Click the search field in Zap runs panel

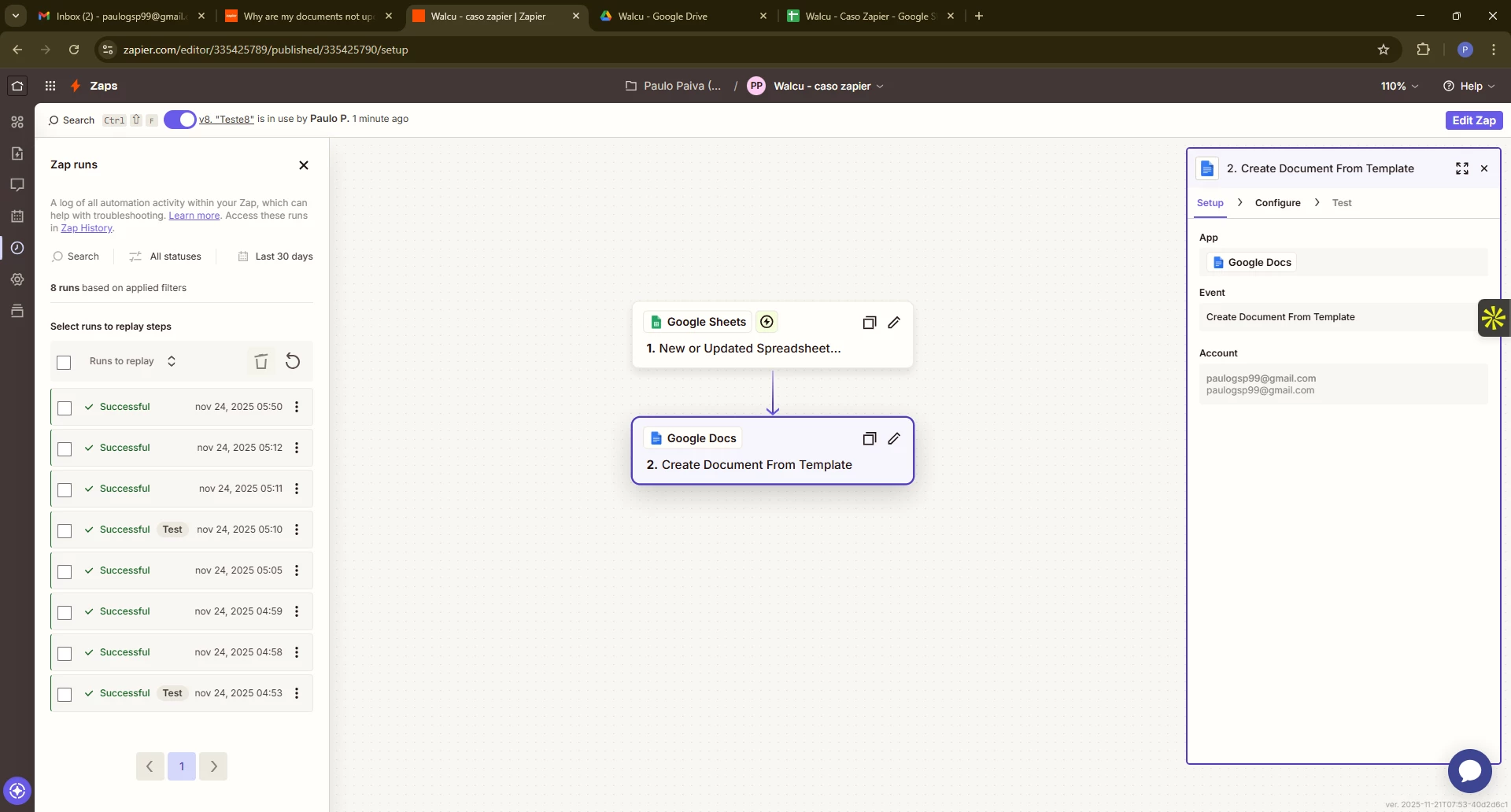pyautogui.click(x=76, y=257)
